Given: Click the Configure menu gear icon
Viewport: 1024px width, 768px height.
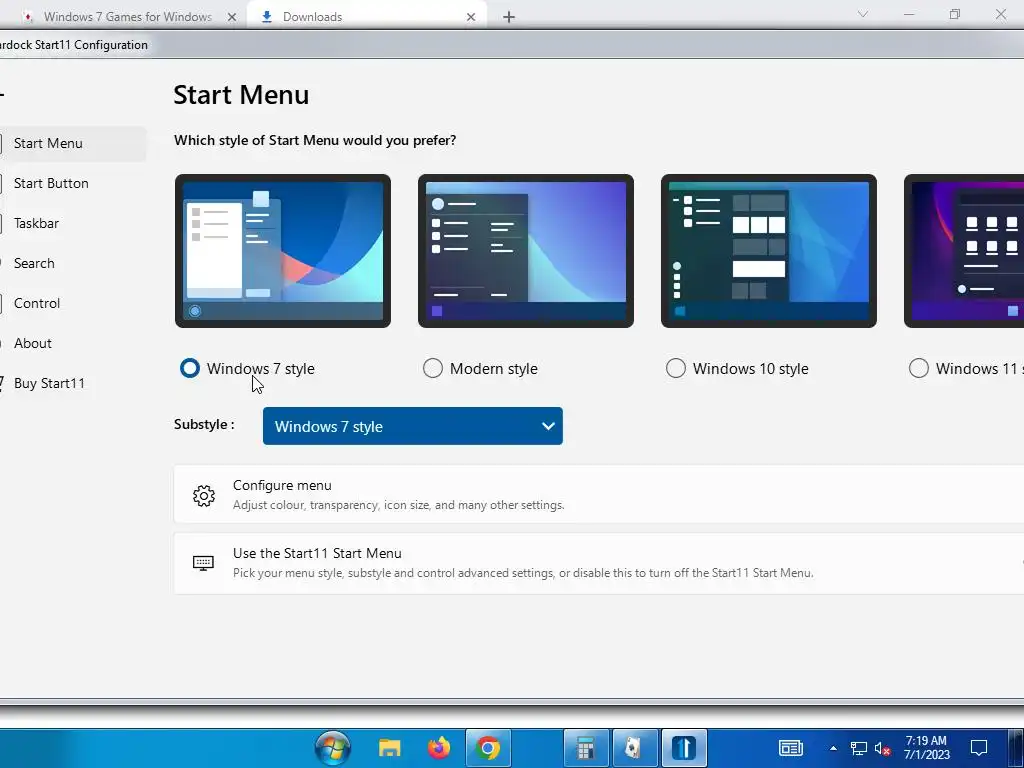Looking at the screenshot, I should pos(204,496).
